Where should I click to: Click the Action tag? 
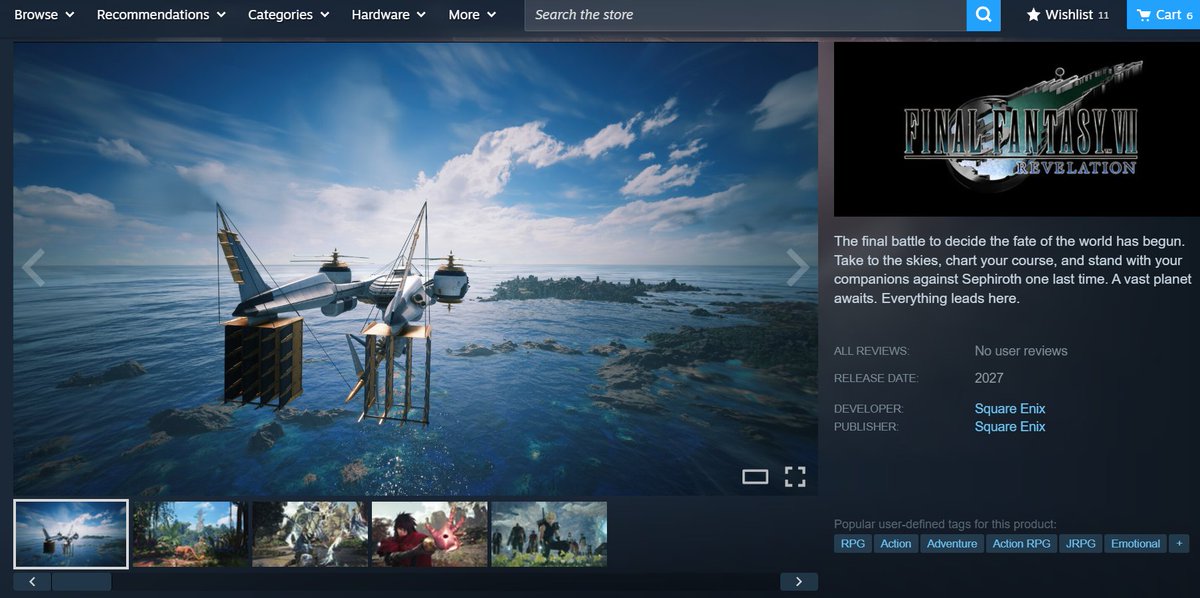point(896,544)
